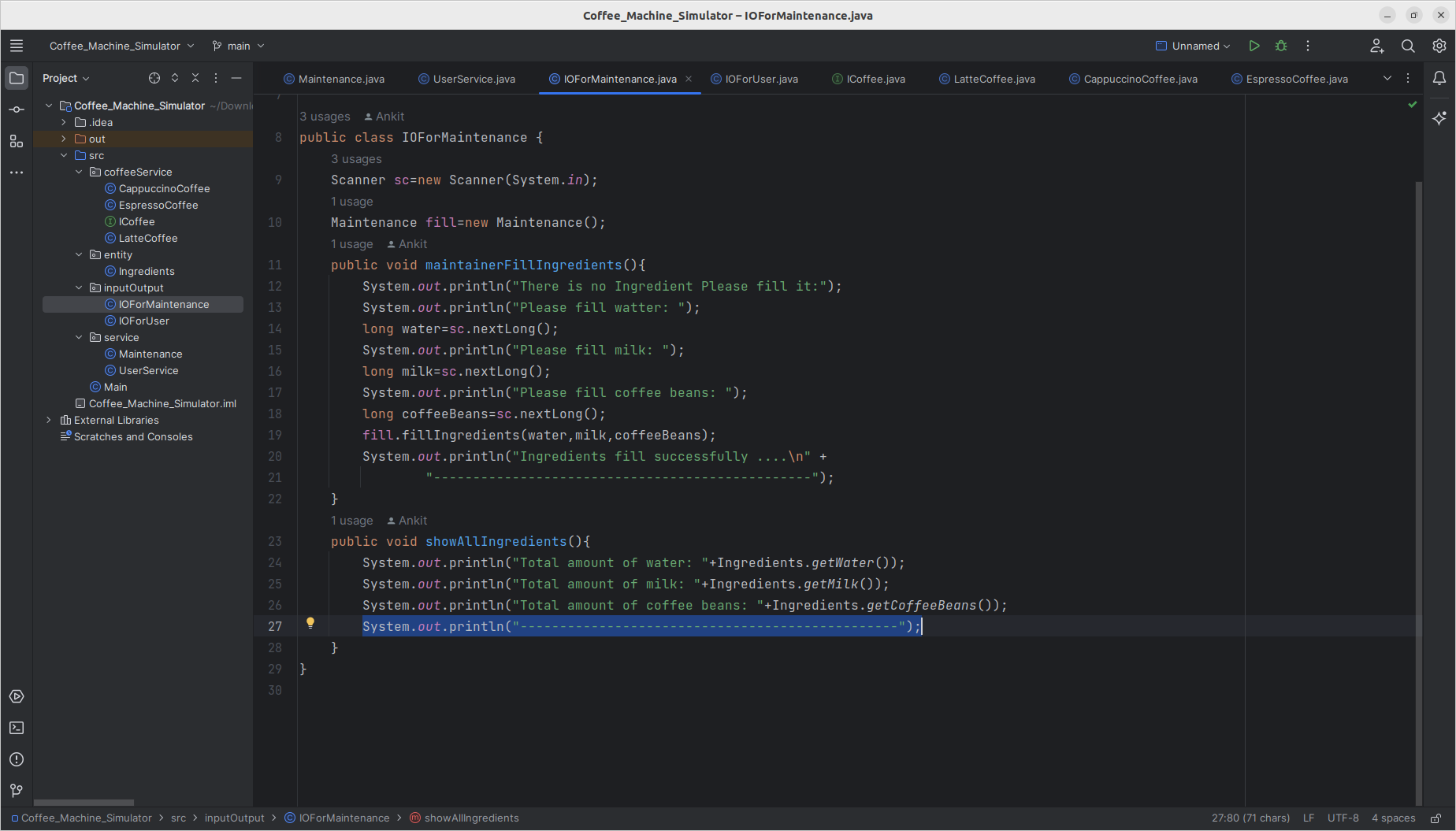The image size is (1456, 831).
Task: Open more run actions menu
Action: click(1308, 46)
